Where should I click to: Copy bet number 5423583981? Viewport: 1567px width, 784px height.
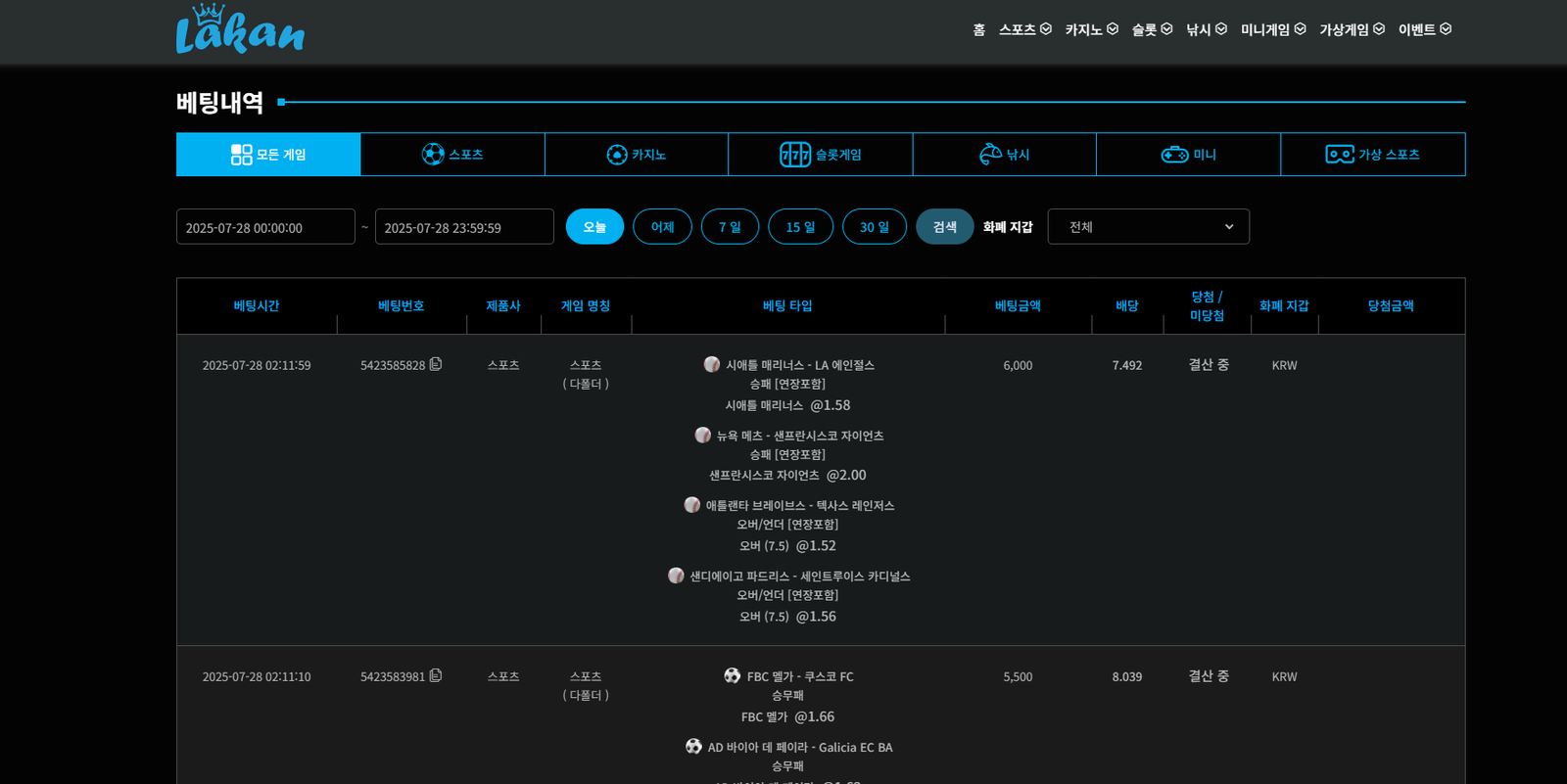tap(436, 675)
